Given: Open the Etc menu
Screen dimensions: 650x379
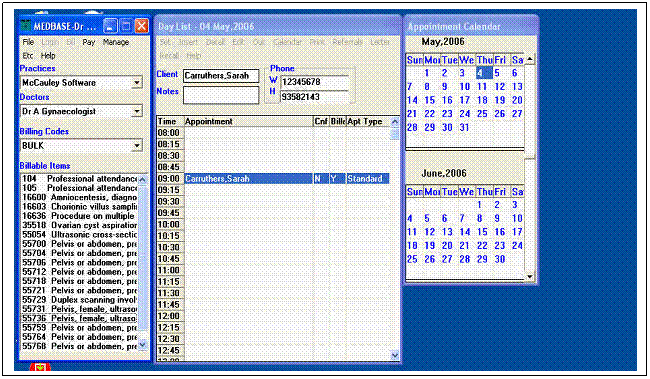Looking at the screenshot, I should (x=28, y=55).
